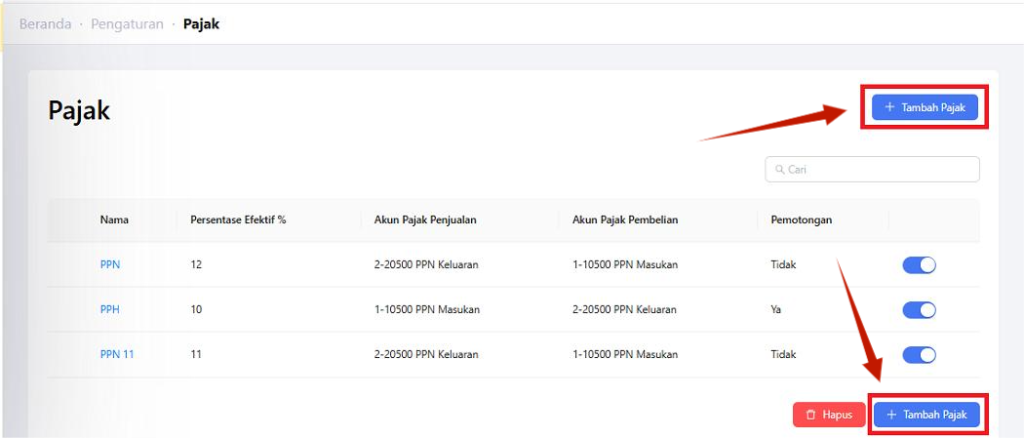Click Tidak value in the PPN row
This screenshot has height=438, width=1024.
pyautogui.click(x=784, y=265)
